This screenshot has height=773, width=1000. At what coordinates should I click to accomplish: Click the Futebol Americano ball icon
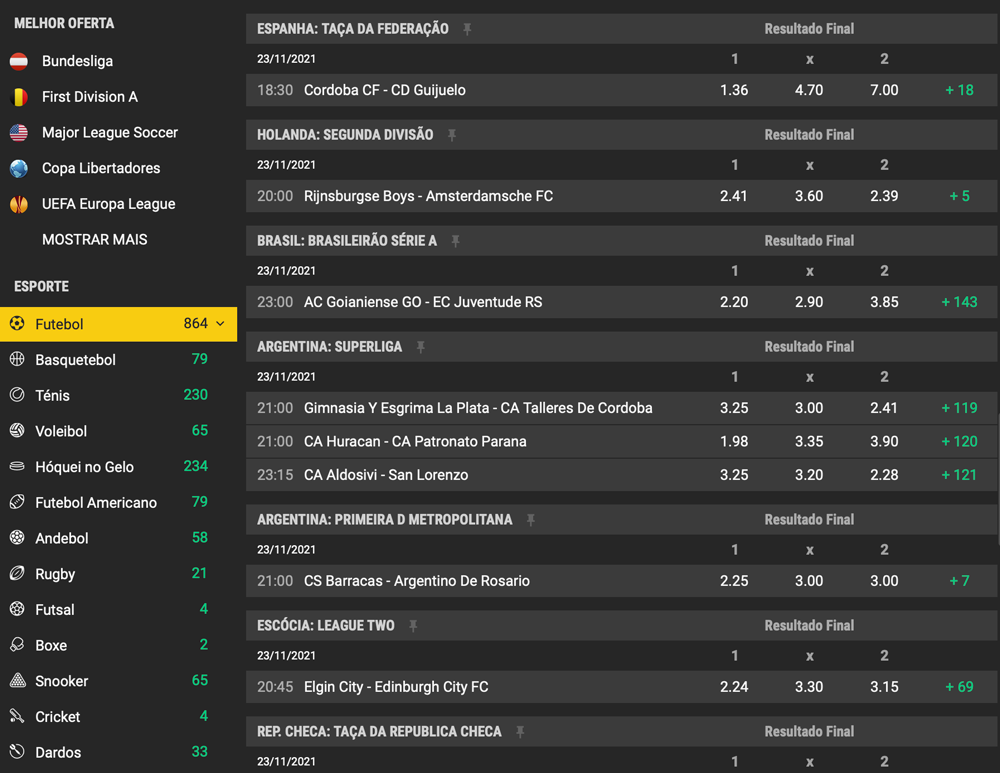tap(17, 502)
